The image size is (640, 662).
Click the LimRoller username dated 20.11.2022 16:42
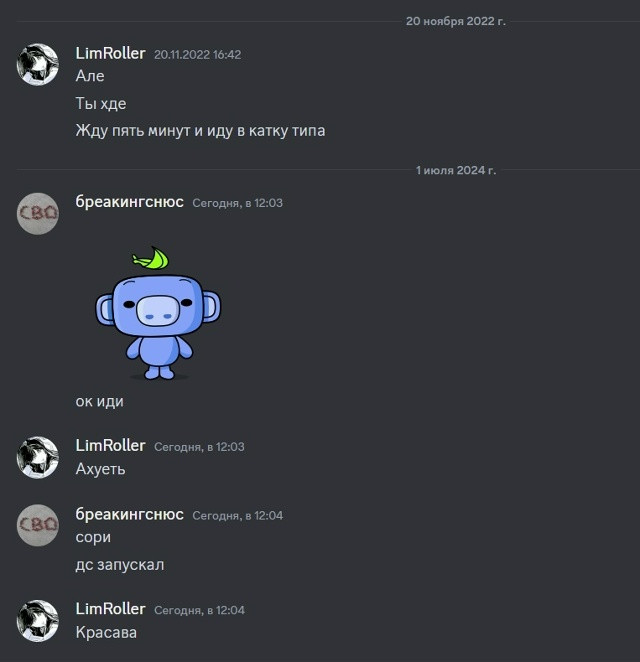(x=111, y=54)
